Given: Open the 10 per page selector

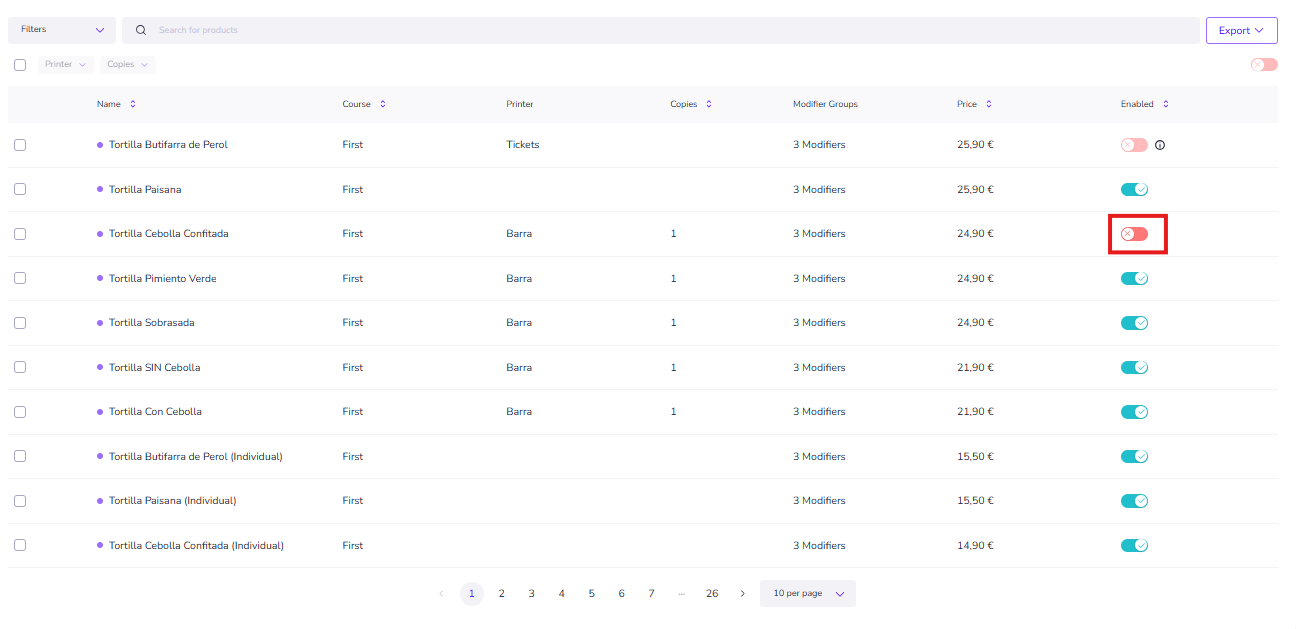Looking at the screenshot, I should coord(808,594).
